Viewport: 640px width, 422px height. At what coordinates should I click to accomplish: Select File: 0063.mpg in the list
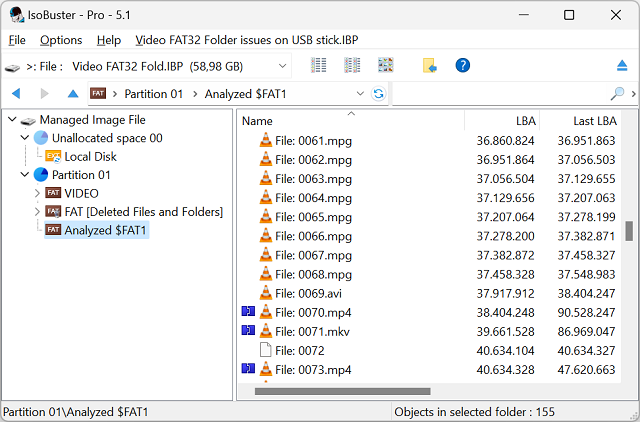click(x=313, y=179)
